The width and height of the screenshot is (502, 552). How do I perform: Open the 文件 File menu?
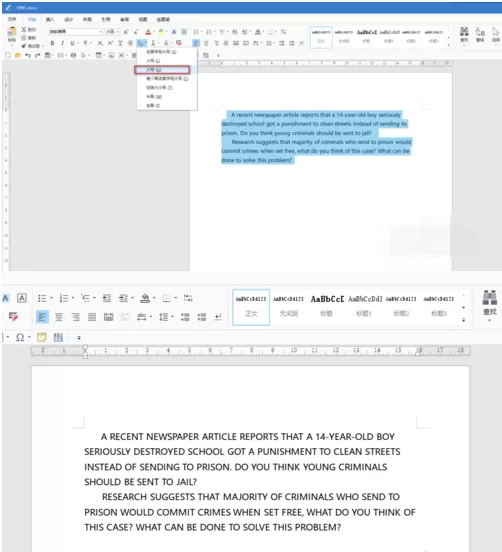coord(12,19)
